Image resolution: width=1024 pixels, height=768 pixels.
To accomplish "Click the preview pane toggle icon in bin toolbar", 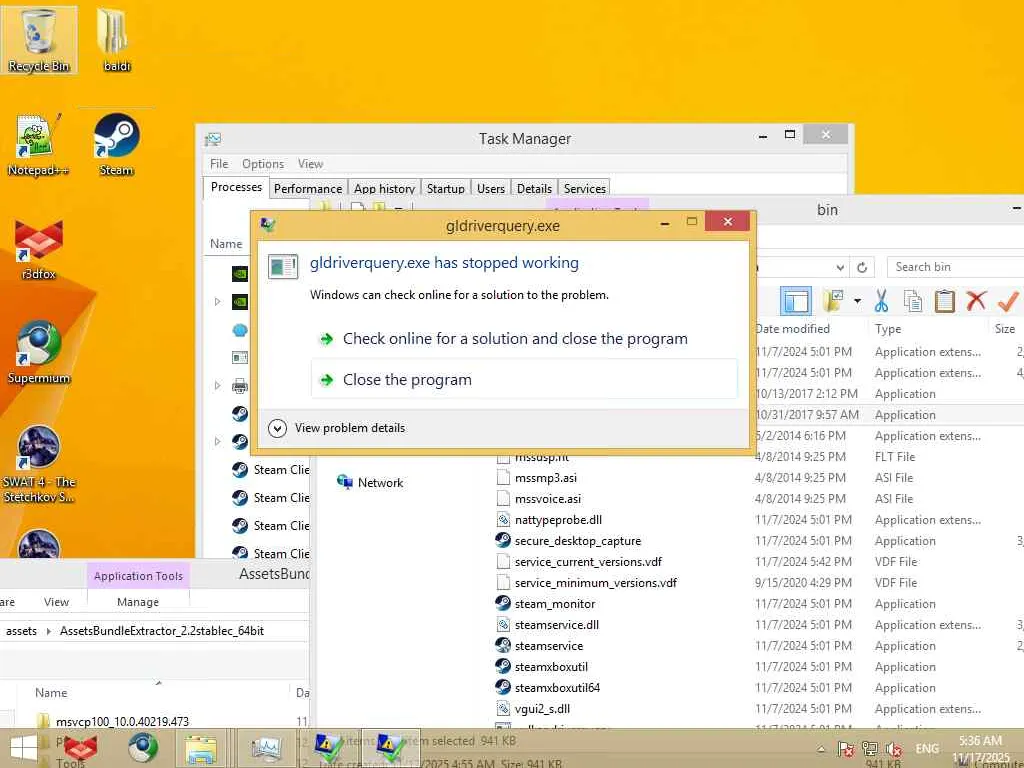I will coord(796,301).
